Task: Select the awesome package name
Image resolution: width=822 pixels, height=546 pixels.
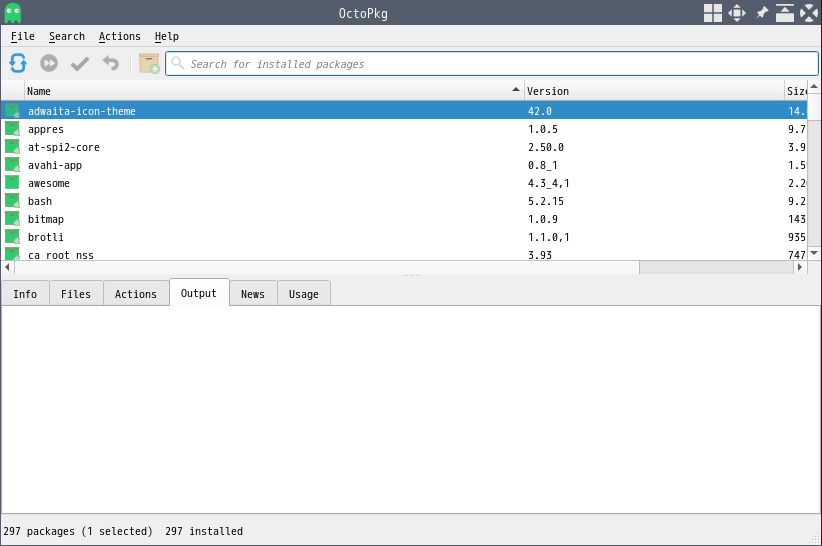Action: [49, 183]
